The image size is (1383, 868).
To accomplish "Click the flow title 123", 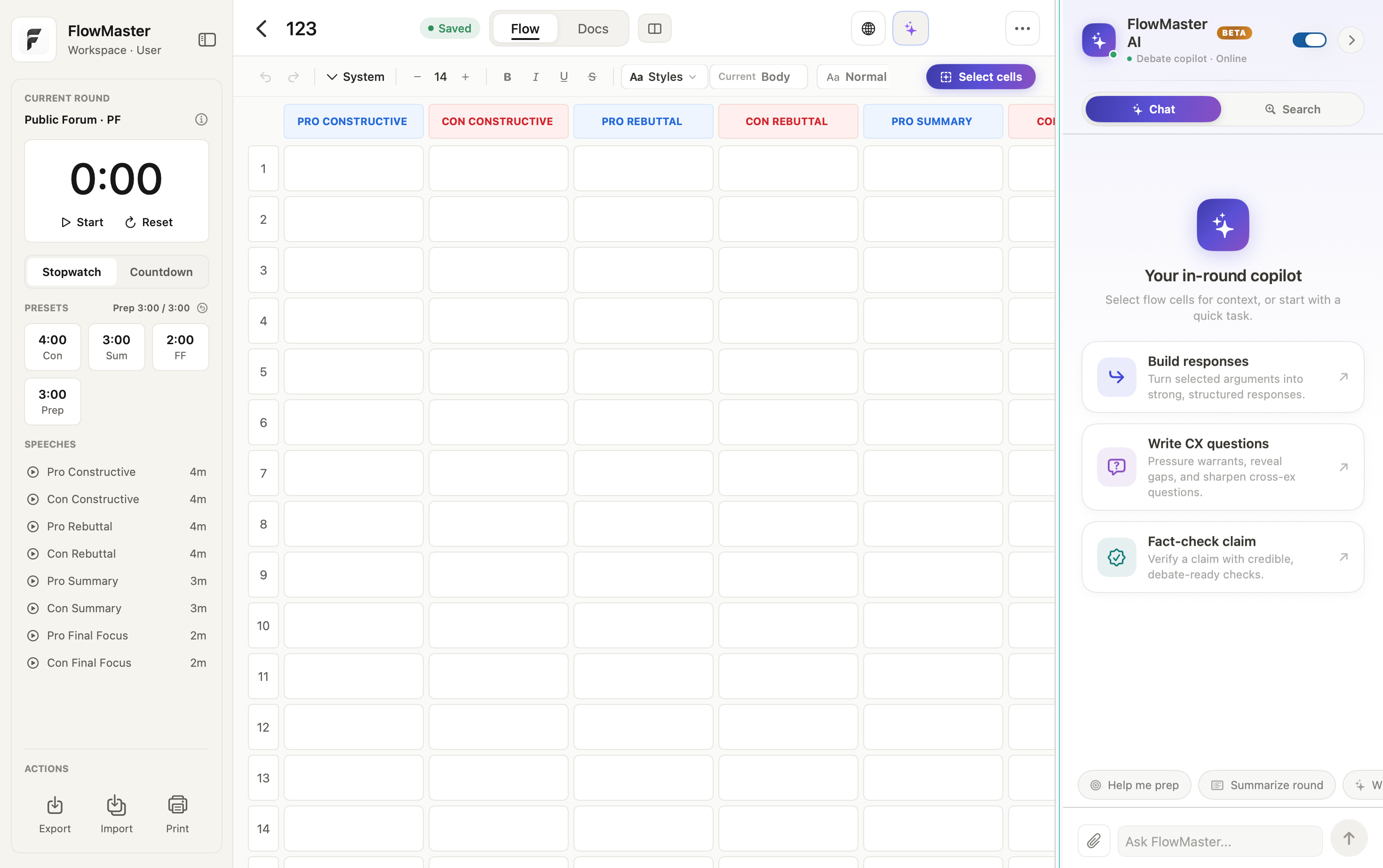I will point(302,29).
